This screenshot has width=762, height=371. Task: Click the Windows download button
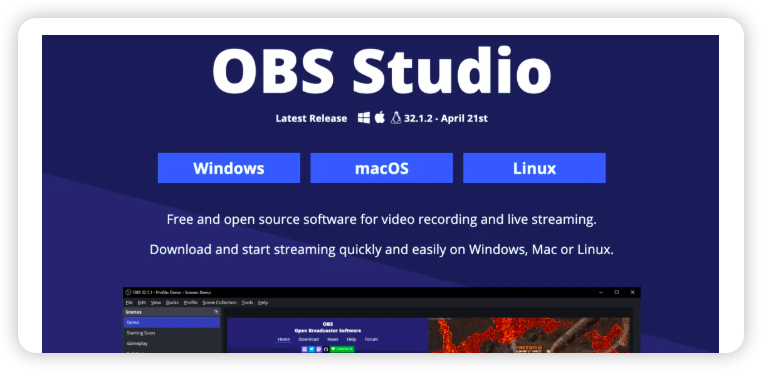click(x=229, y=168)
